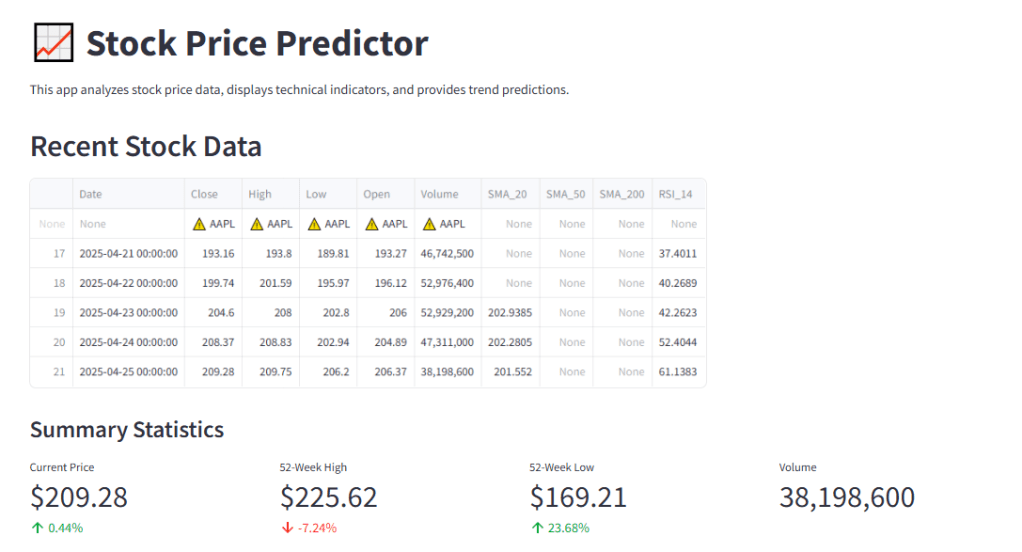Click the green up arrow beside 23.68%
The image size is (1022, 552).
pyautogui.click(x=537, y=528)
